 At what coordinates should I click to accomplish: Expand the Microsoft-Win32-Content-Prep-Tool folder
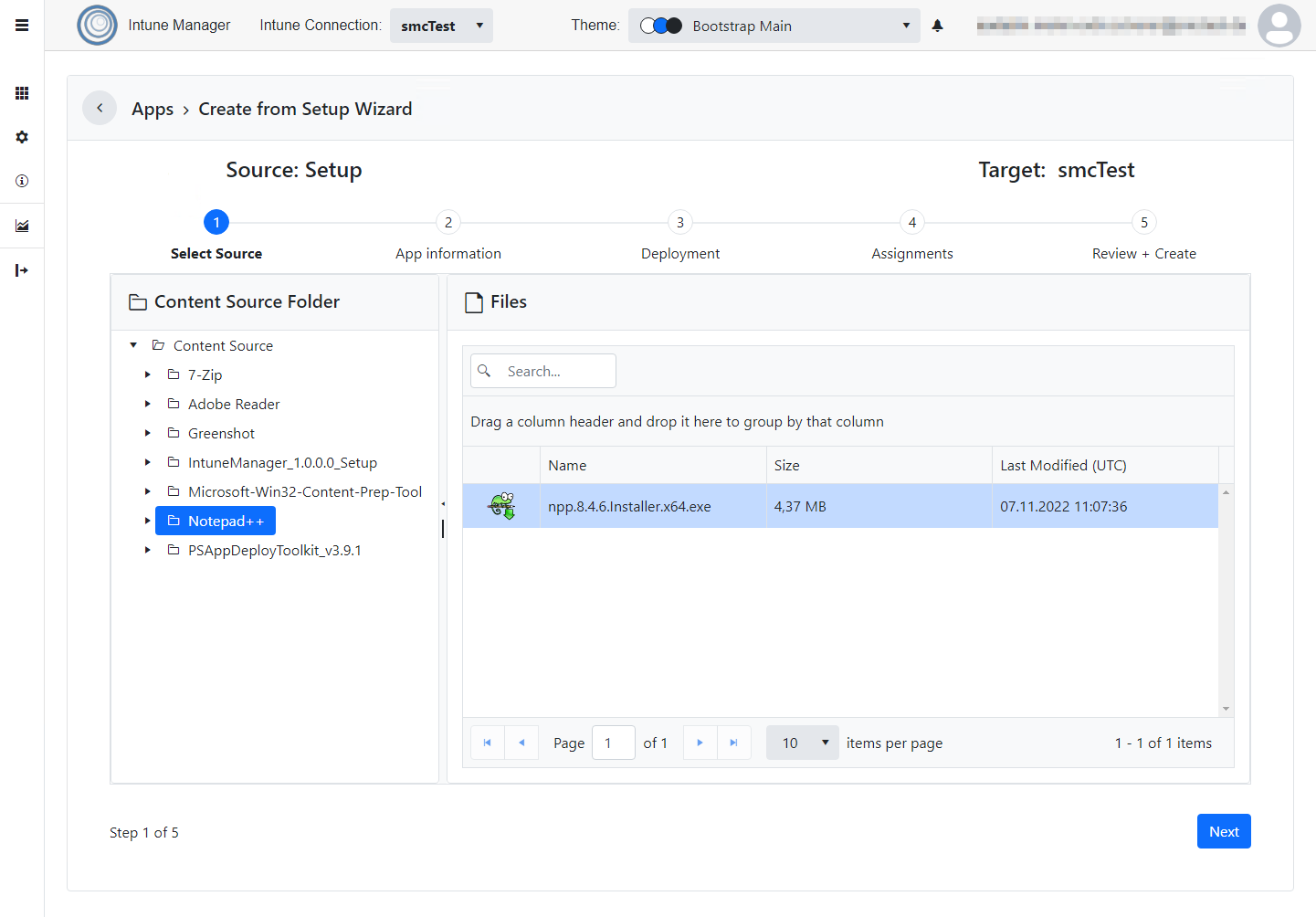tap(148, 491)
